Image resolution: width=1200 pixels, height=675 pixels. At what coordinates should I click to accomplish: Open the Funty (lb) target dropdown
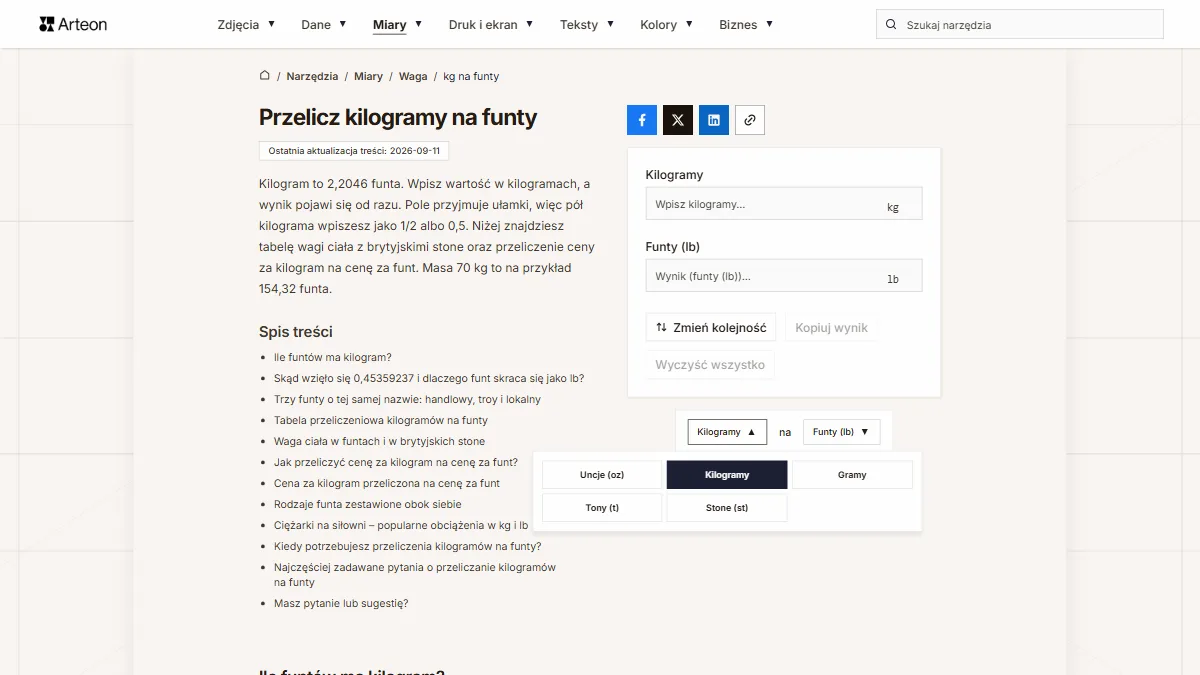coord(841,432)
